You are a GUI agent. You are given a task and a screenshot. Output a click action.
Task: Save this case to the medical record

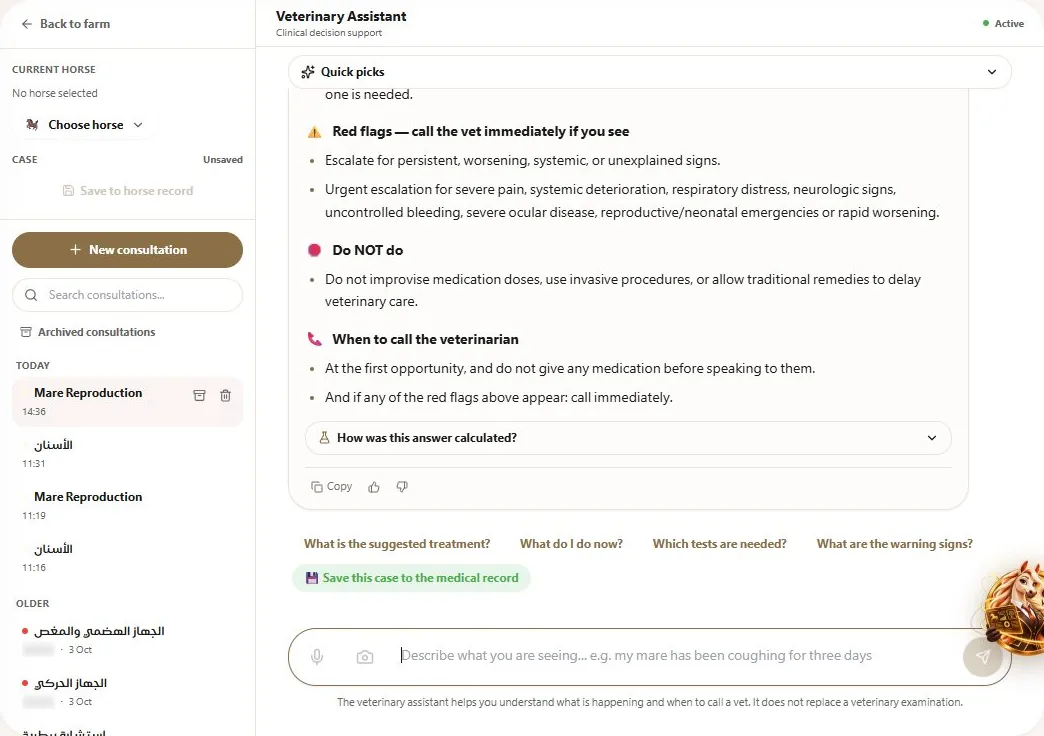tap(411, 578)
